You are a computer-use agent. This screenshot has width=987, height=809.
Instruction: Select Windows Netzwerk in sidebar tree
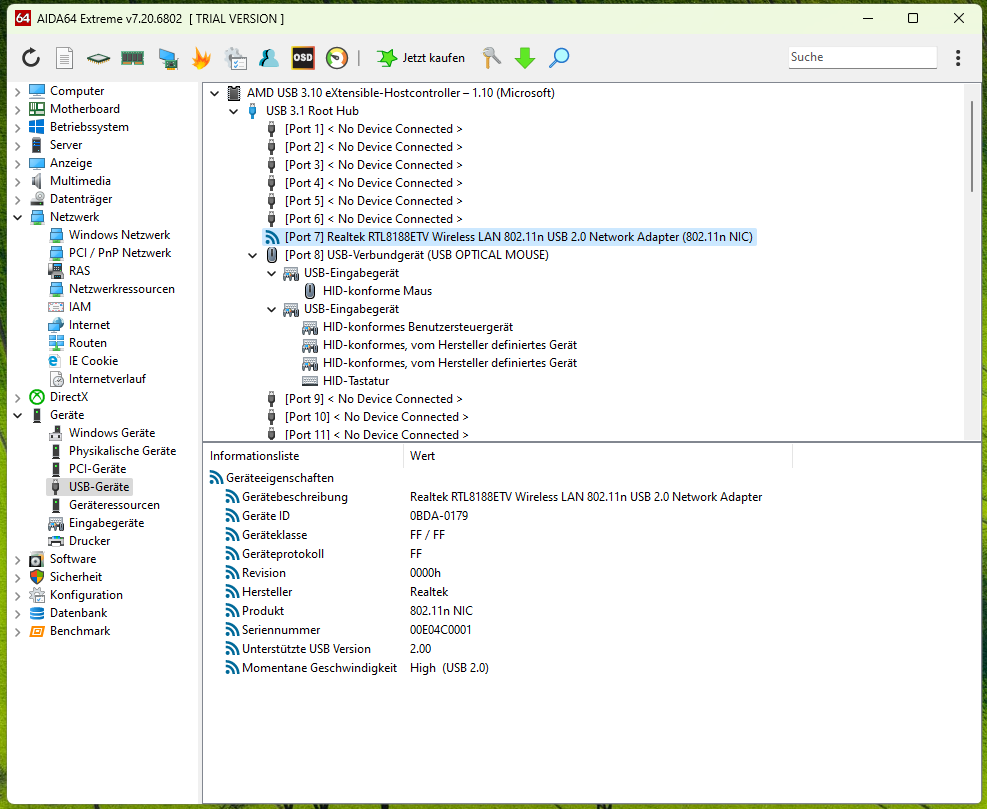pyautogui.click(x=119, y=235)
